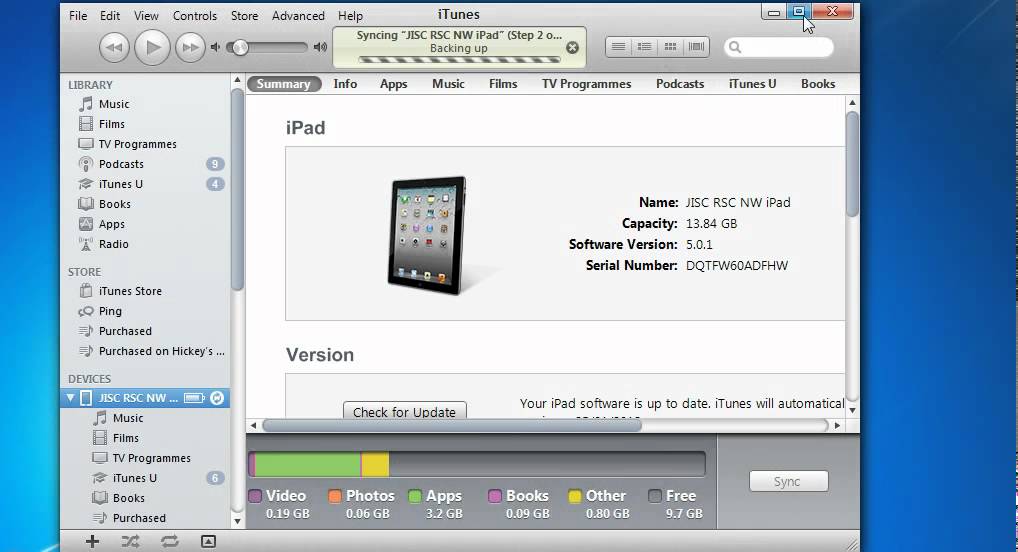Switch to grid view icon
1018x552 pixels.
[x=670, y=47]
